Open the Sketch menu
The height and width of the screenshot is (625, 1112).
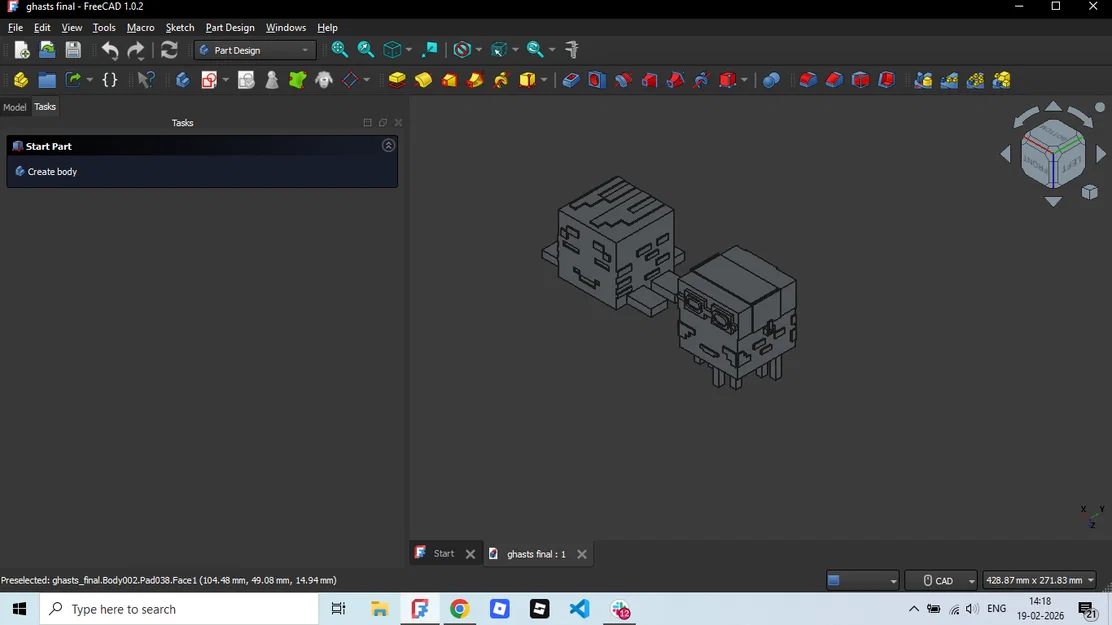pos(179,28)
